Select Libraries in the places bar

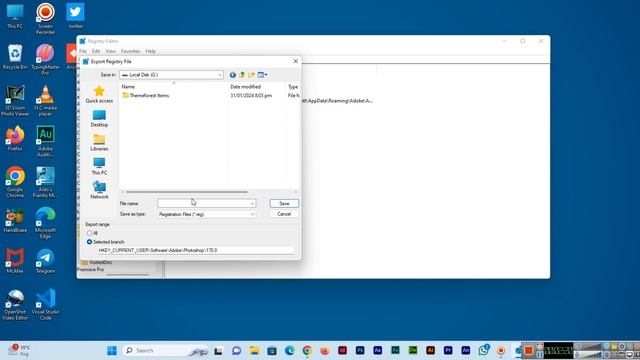[x=99, y=142]
